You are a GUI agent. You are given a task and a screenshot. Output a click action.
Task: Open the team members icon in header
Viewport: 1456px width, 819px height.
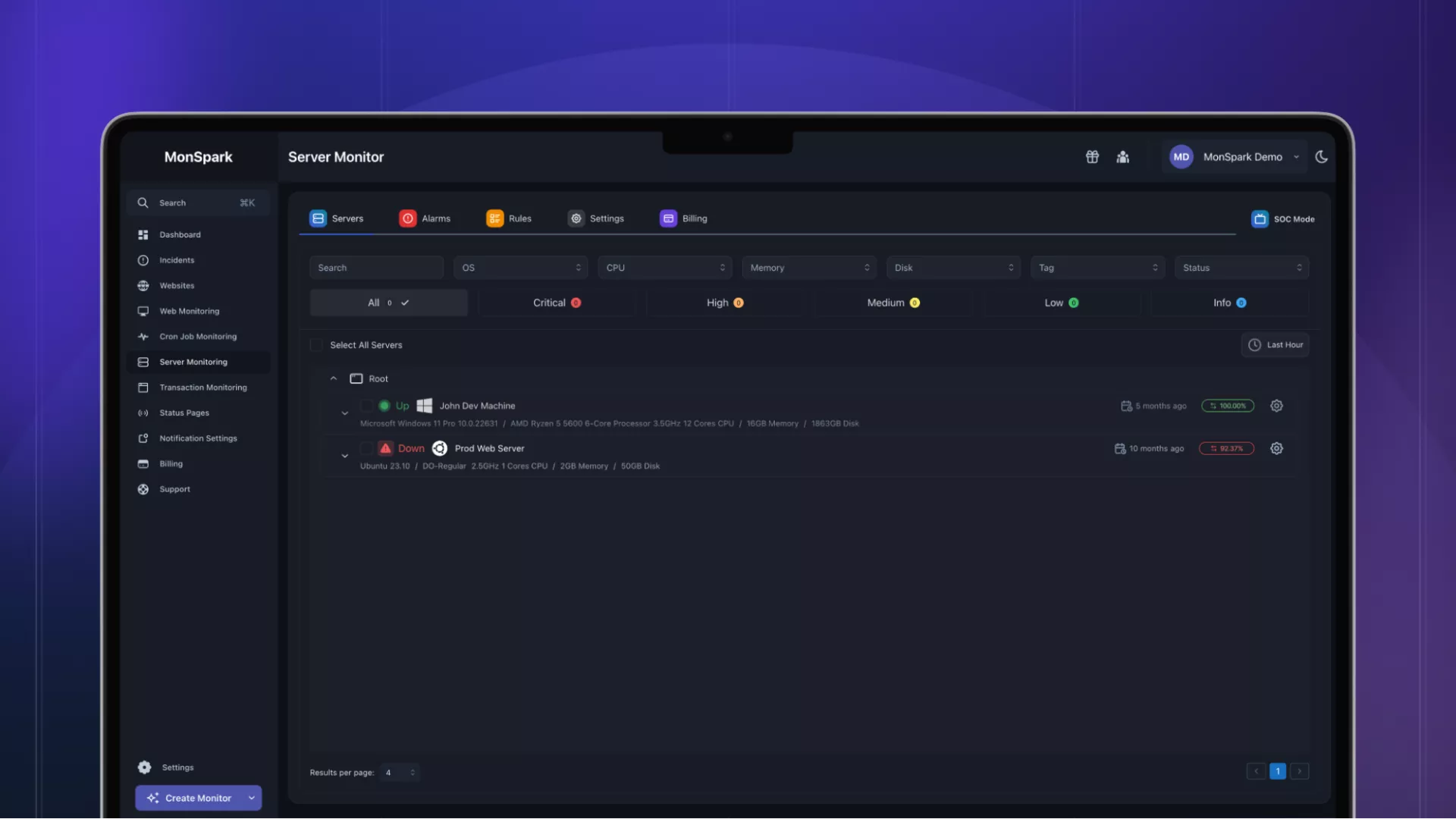click(x=1123, y=157)
